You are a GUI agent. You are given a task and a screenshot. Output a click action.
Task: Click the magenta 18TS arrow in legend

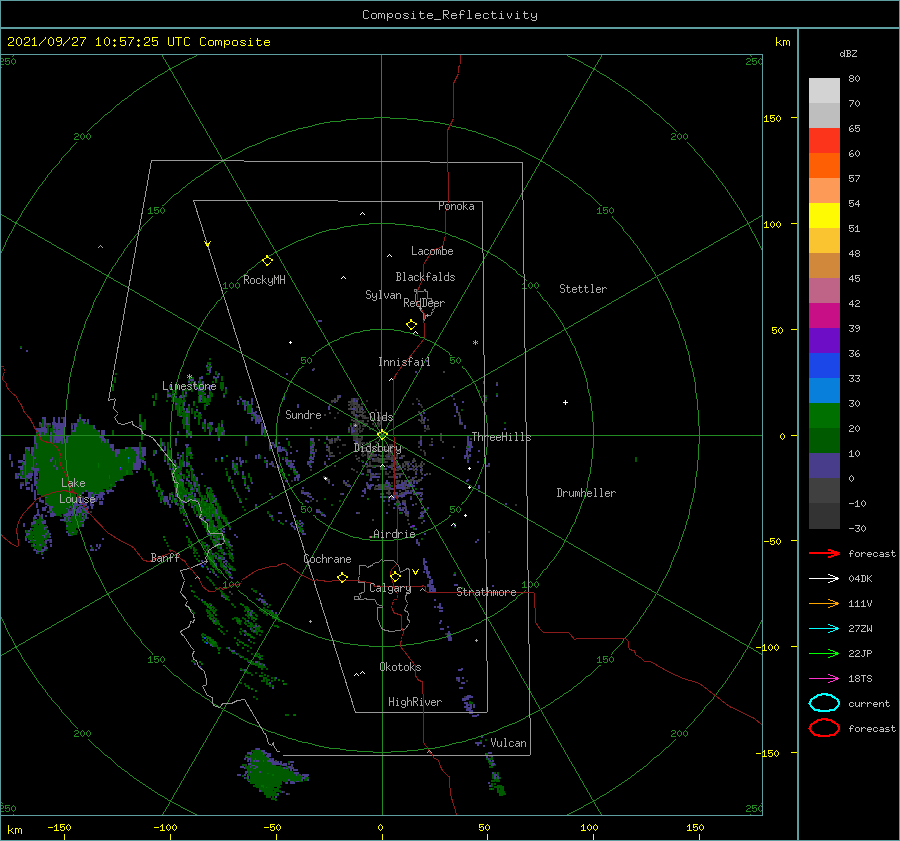pos(824,679)
